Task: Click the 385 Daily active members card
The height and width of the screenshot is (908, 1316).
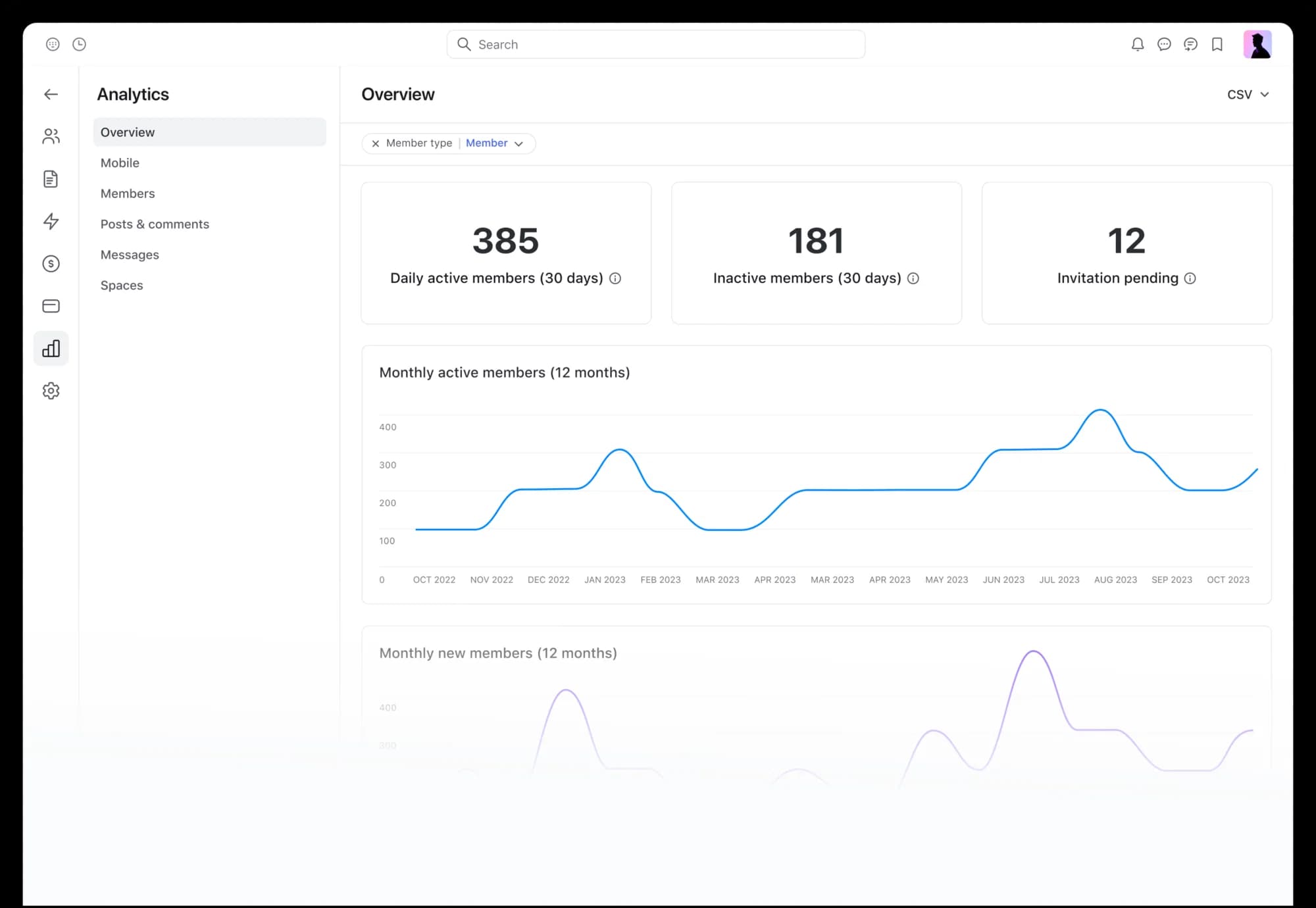Action: click(x=506, y=253)
